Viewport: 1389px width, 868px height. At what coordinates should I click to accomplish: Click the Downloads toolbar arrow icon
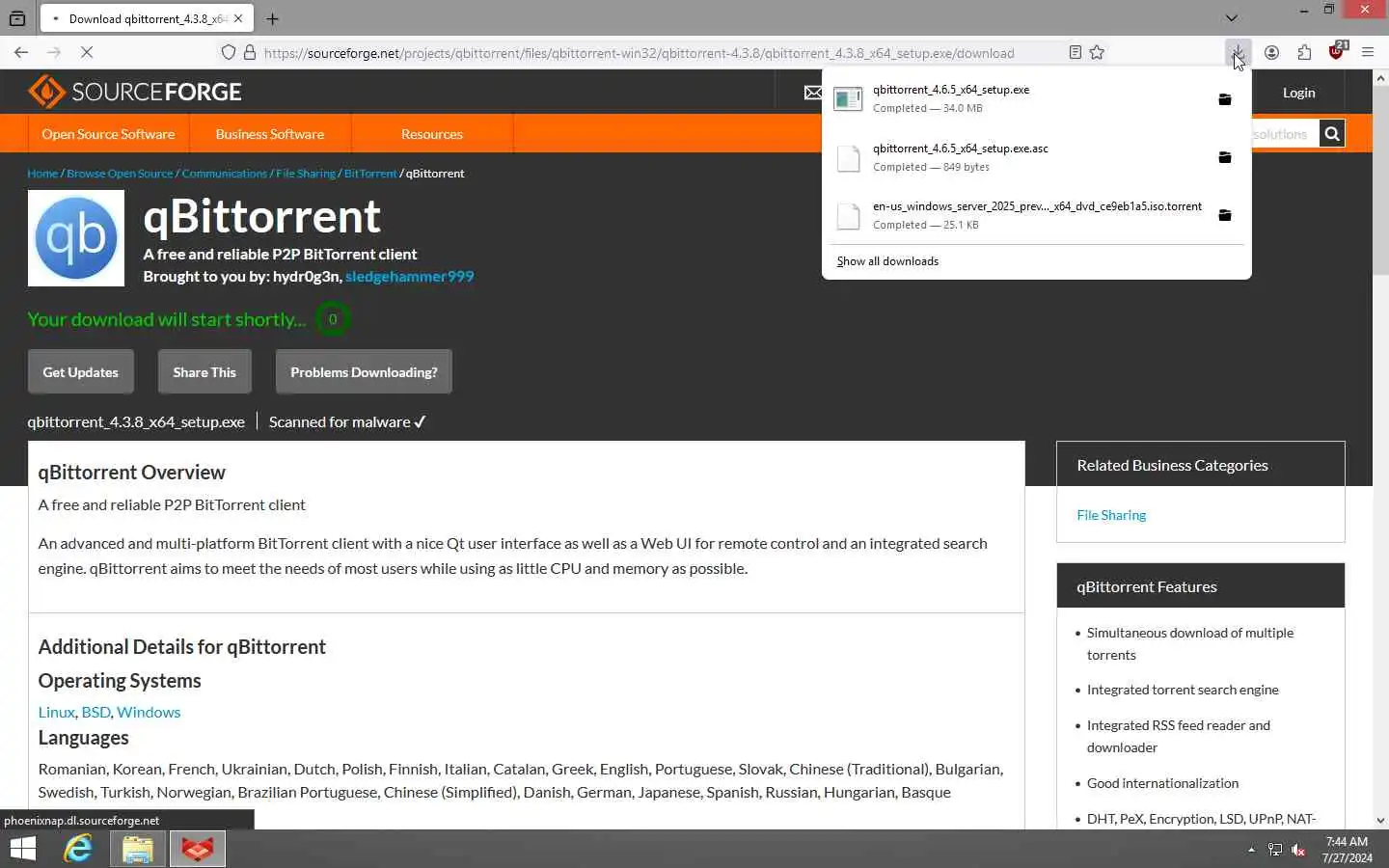pyautogui.click(x=1238, y=53)
